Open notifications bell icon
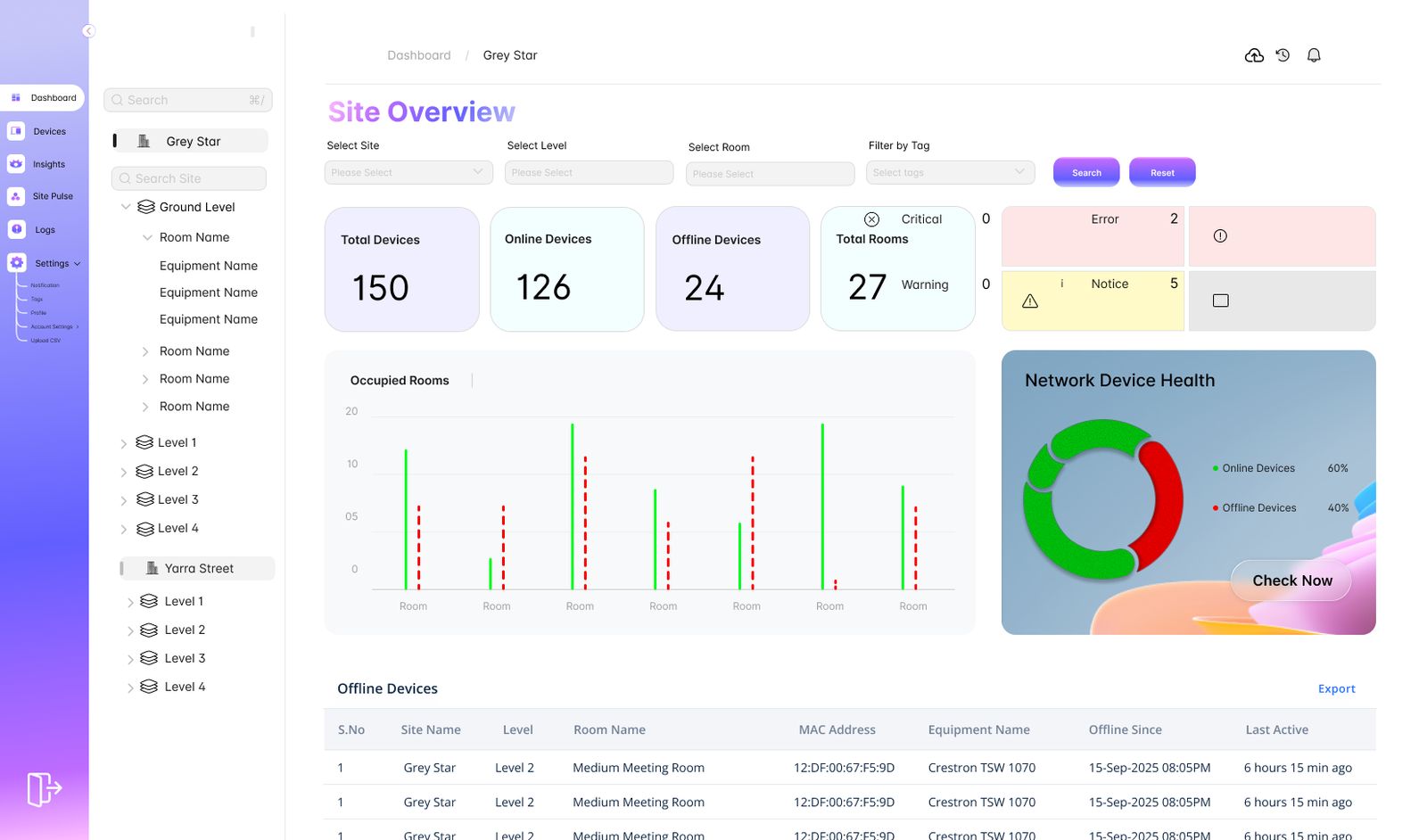1427x840 pixels. (x=1314, y=55)
